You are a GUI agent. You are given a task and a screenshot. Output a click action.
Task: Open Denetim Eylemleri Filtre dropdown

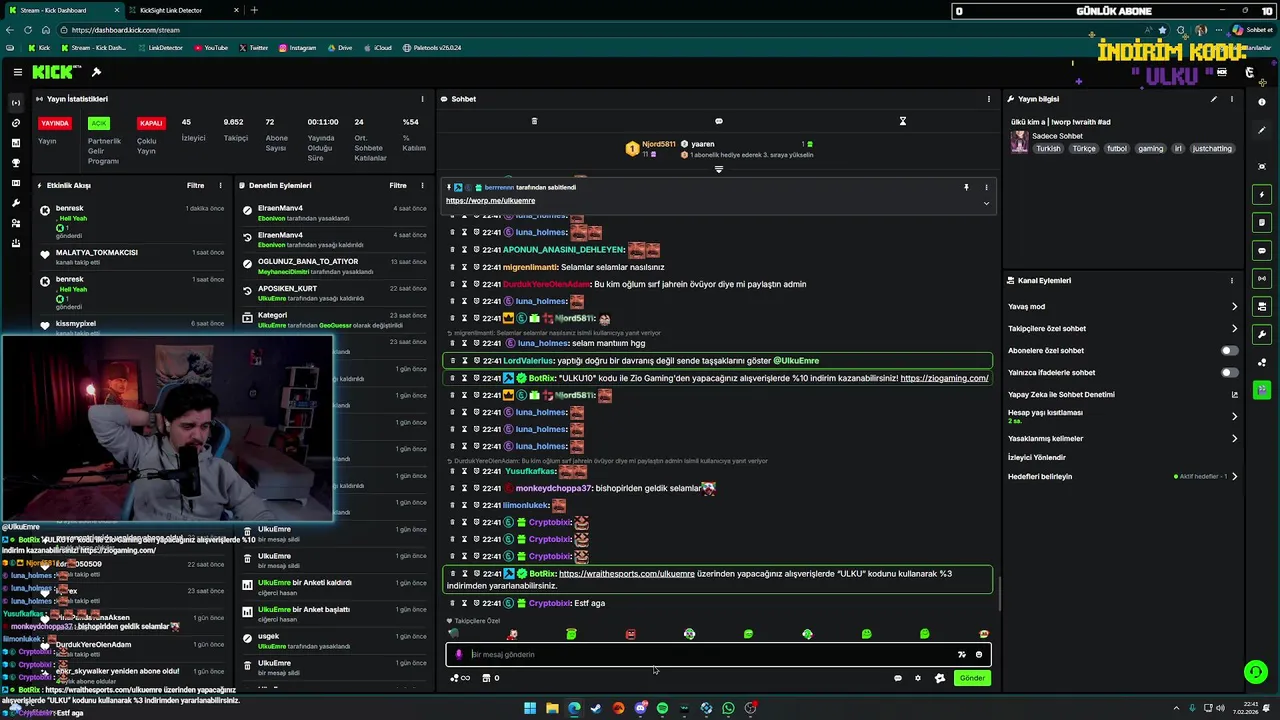coord(398,185)
